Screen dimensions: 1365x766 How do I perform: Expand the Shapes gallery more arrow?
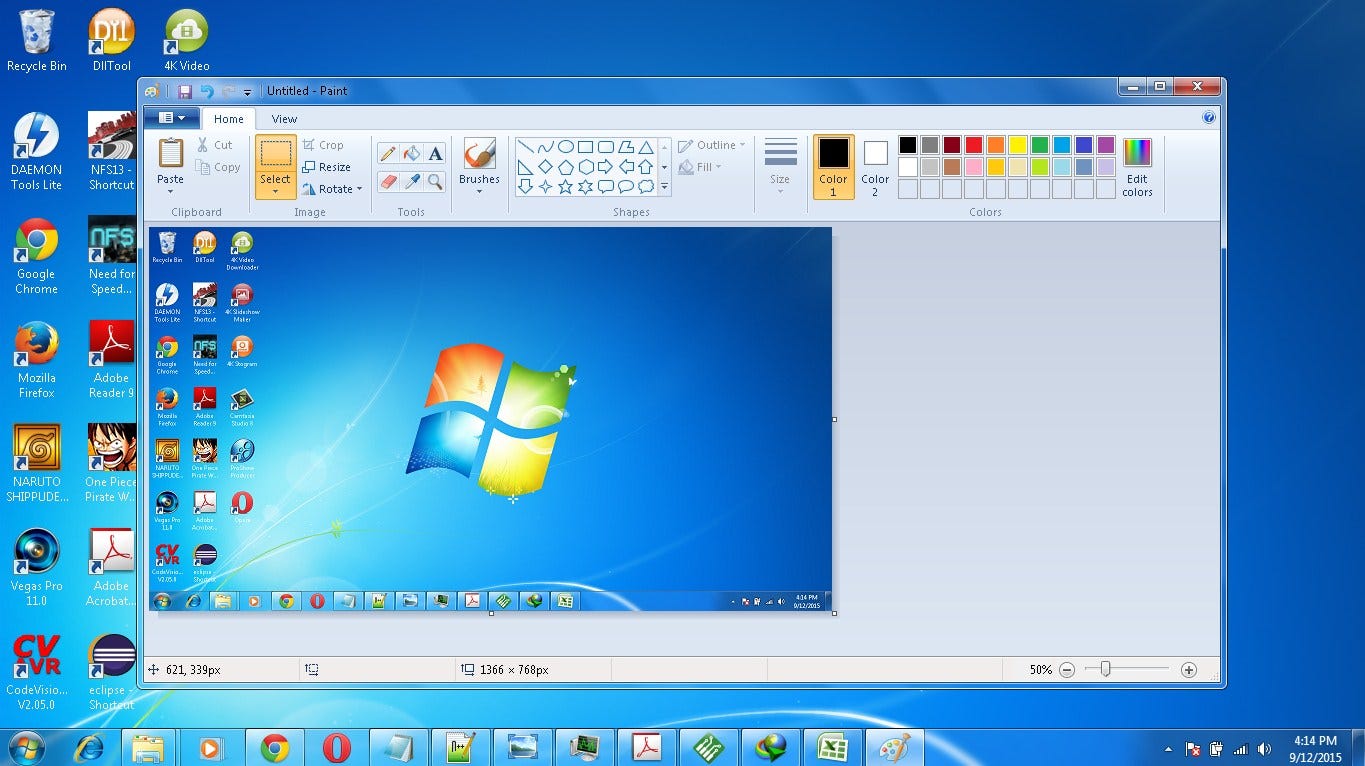665,187
